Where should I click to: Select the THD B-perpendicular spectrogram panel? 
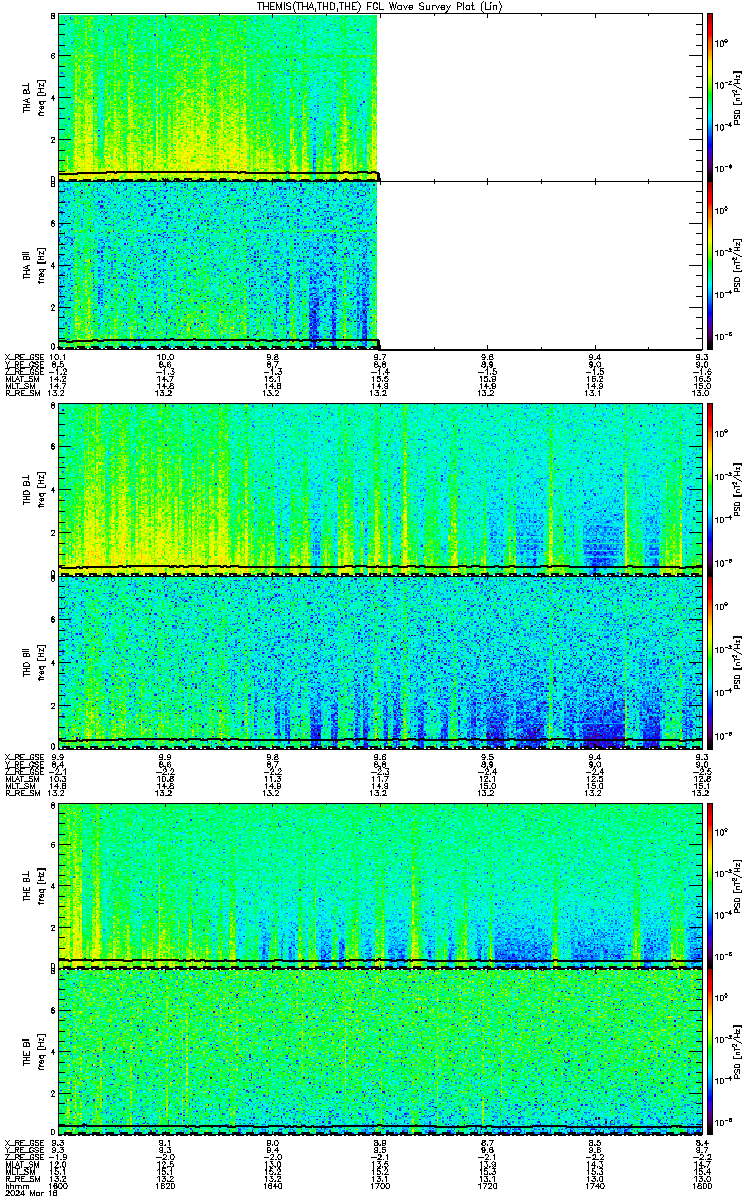[380, 489]
